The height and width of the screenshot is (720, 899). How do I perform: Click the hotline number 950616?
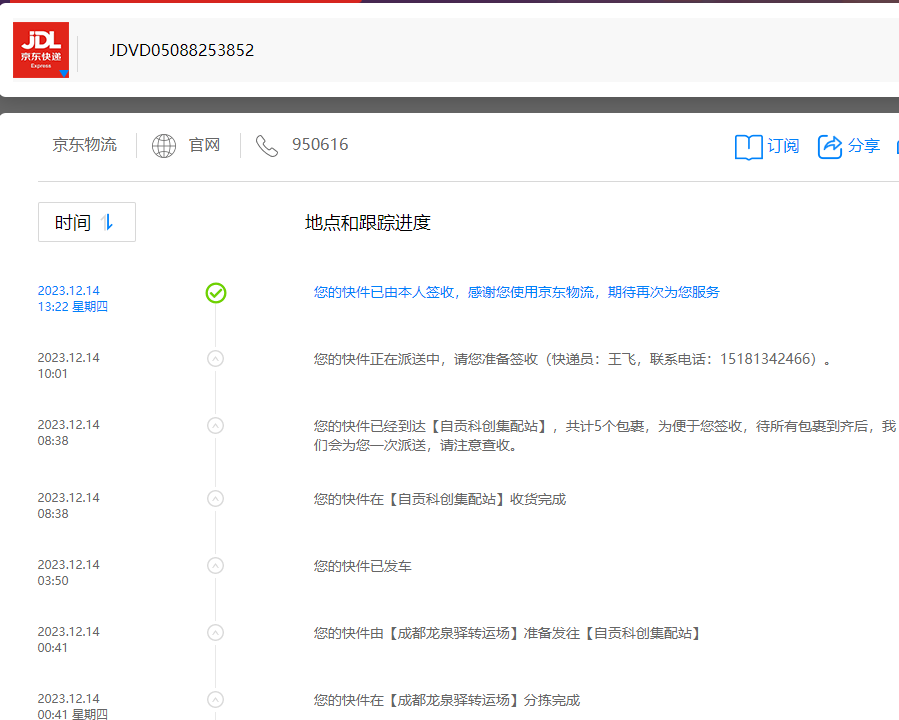pyautogui.click(x=320, y=144)
